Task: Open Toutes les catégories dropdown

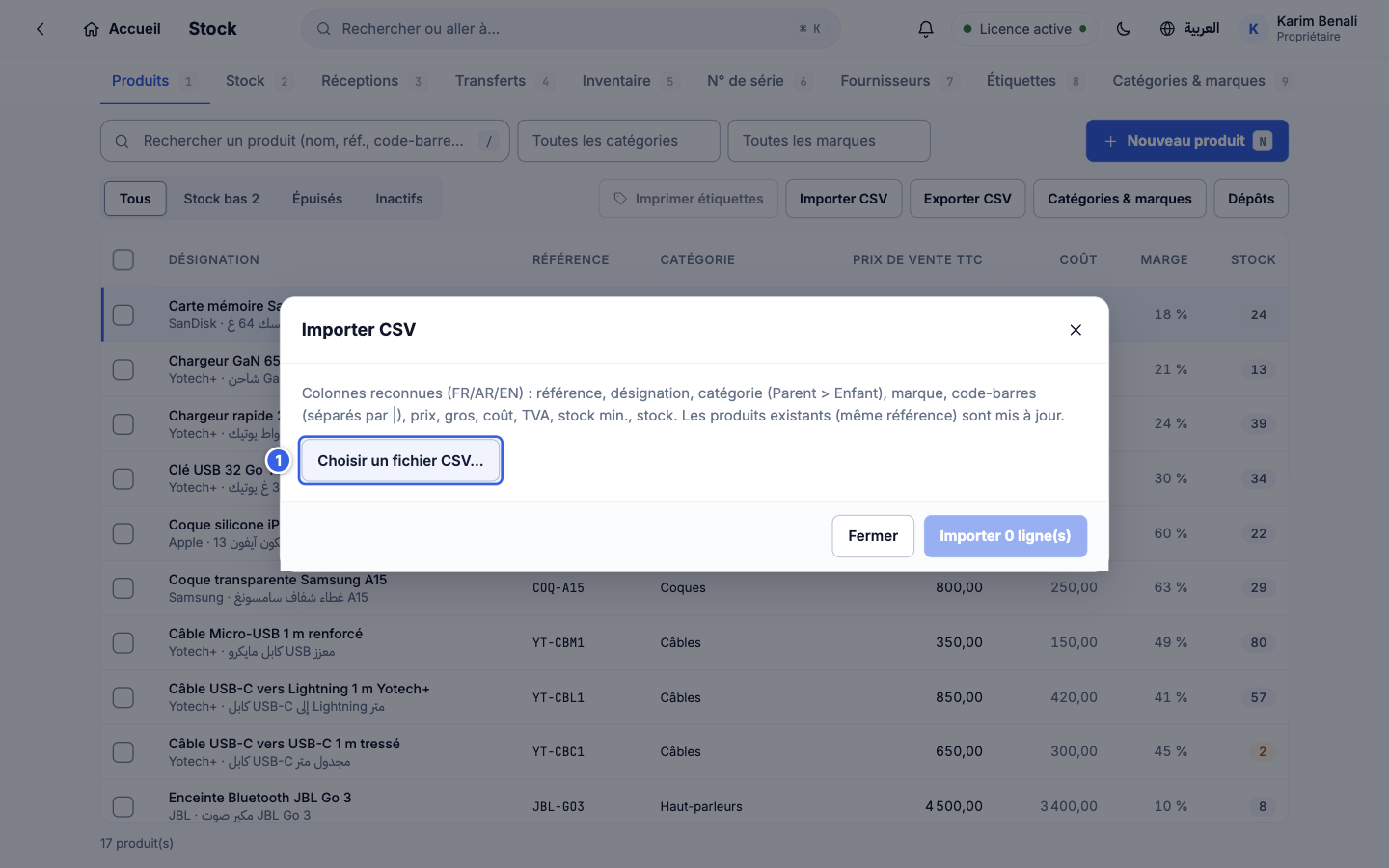Action: coord(619,141)
